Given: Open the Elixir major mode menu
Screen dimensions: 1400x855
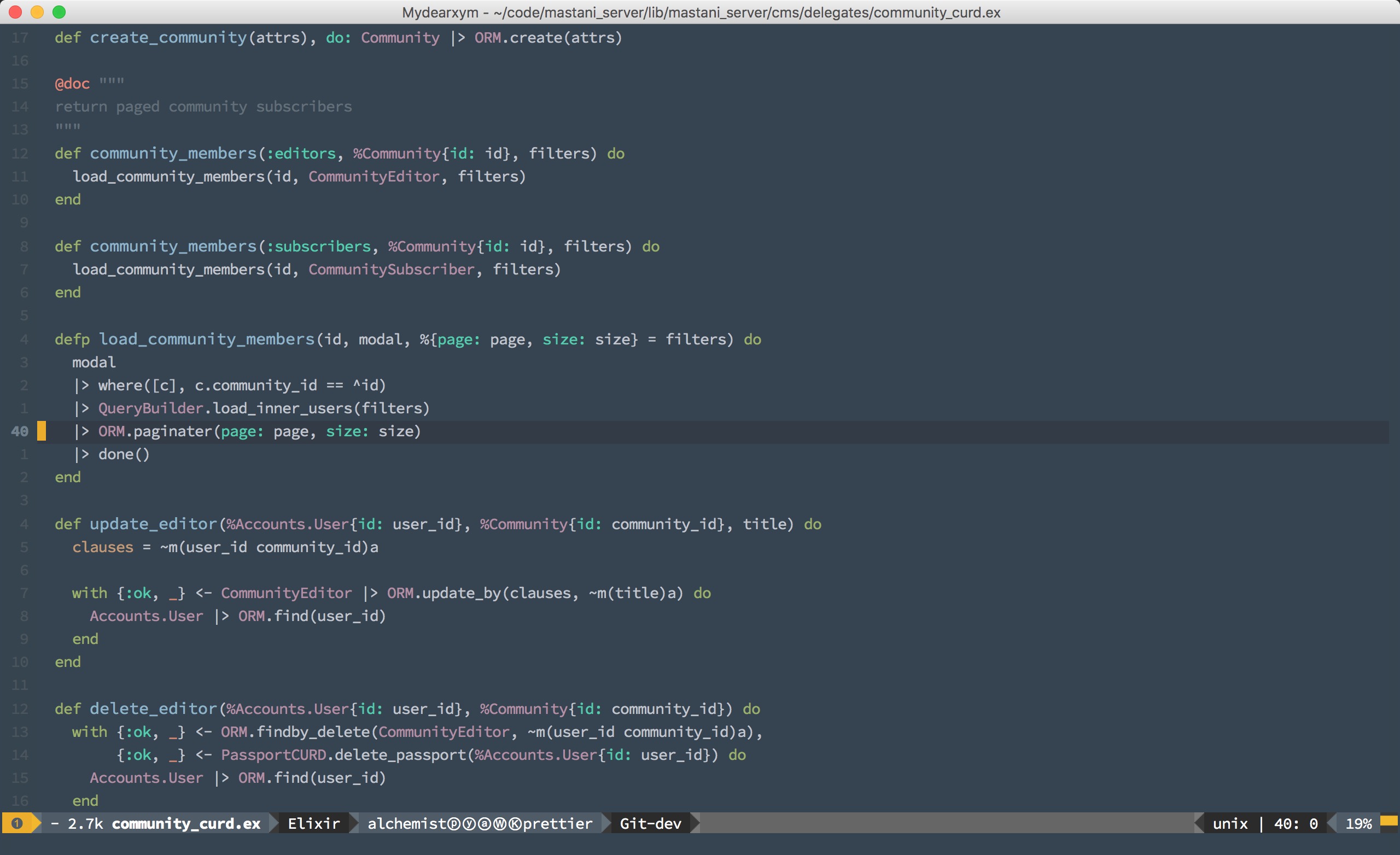Looking at the screenshot, I should pyautogui.click(x=314, y=824).
